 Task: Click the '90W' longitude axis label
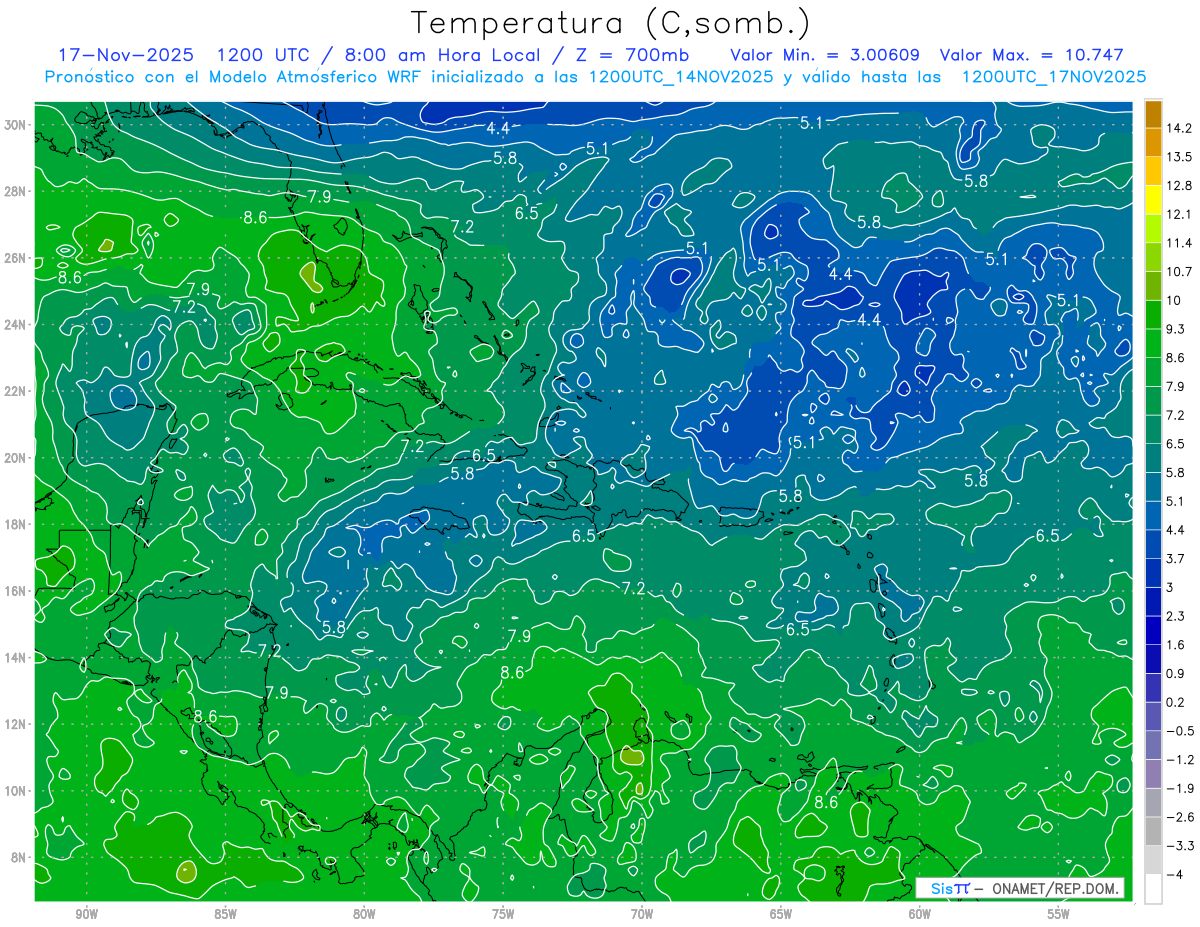click(86, 913)
